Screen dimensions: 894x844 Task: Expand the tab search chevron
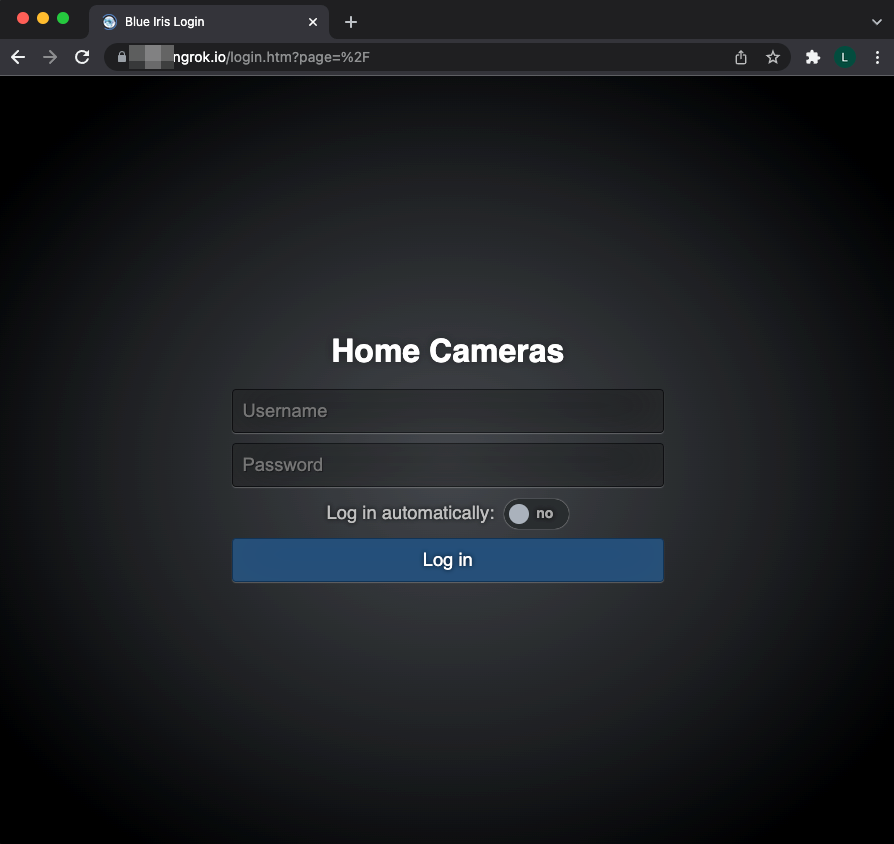click(877, 22)
